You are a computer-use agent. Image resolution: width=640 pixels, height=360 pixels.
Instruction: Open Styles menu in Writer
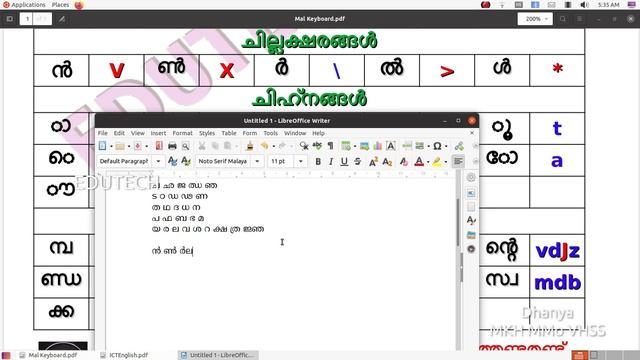pyautogui.click(x=207, y=133)
